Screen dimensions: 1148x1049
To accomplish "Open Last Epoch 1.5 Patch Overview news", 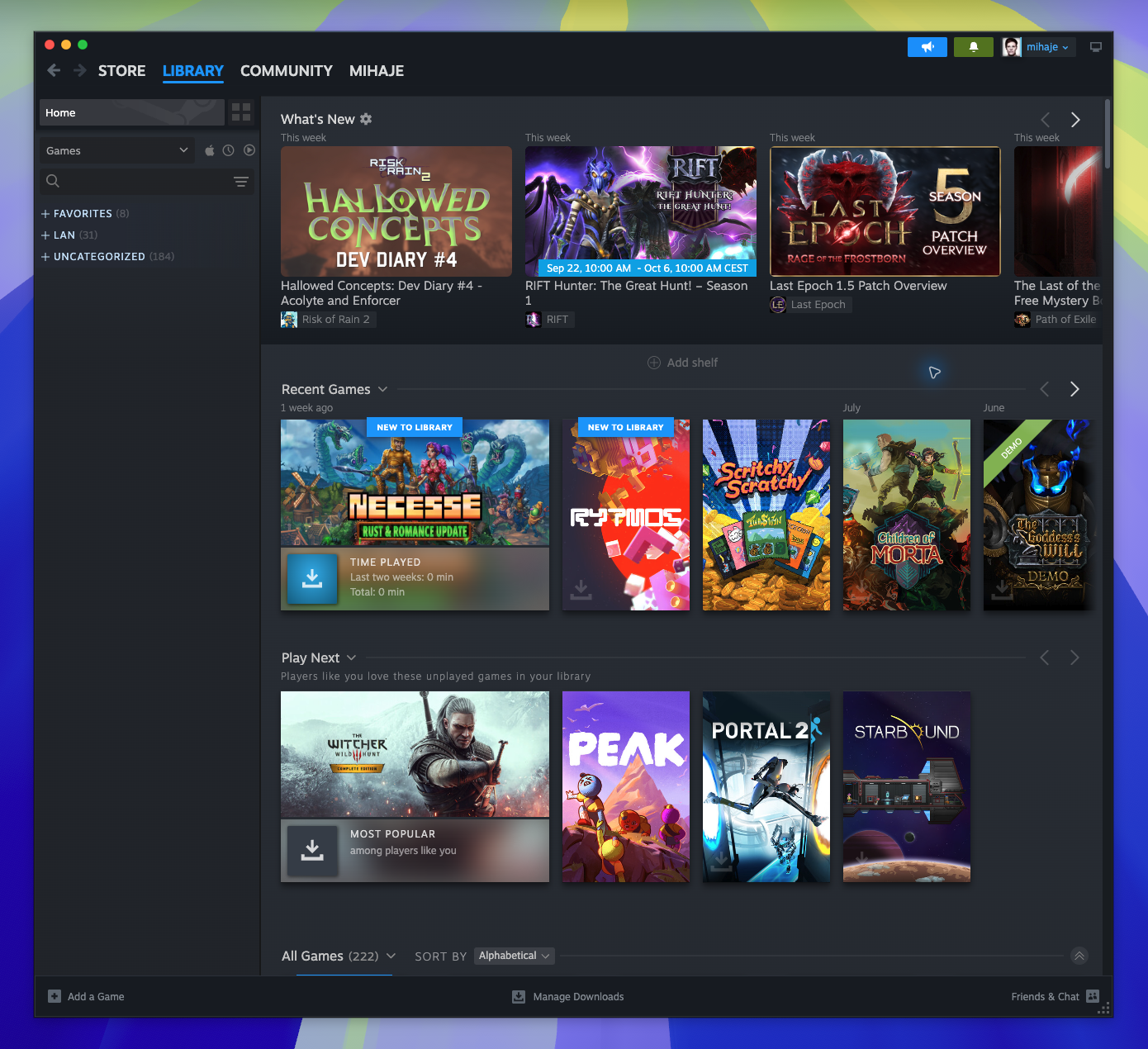I will pyautogui.click(x=885, y=211).
